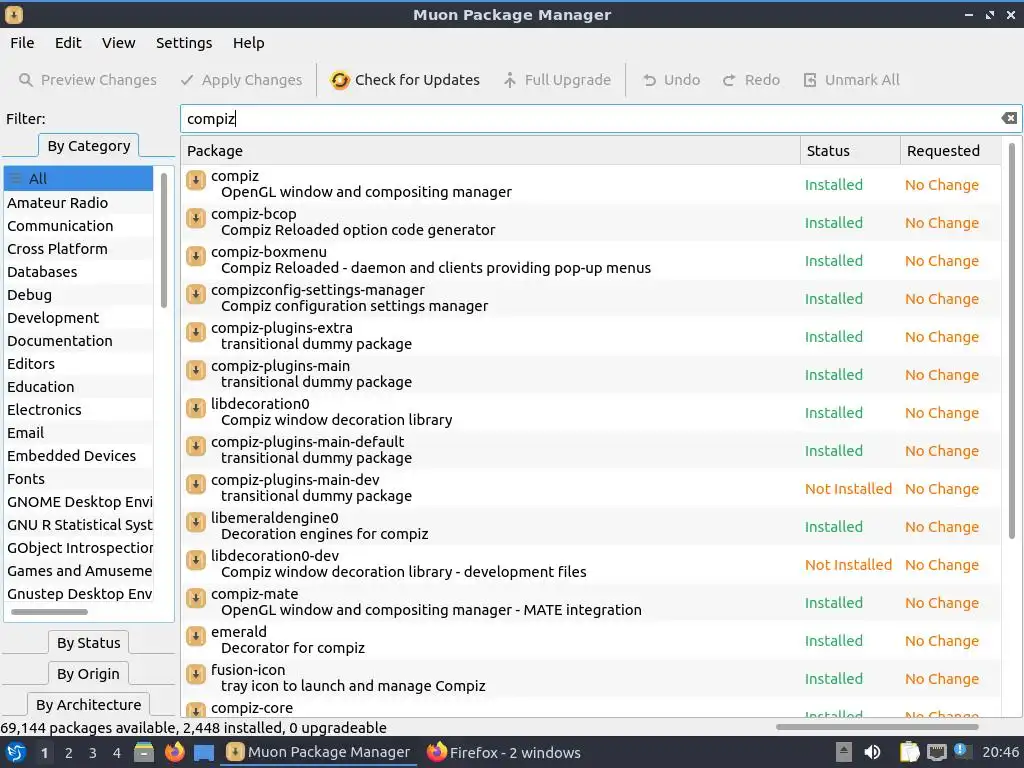Switch to workspace 3

[x=93, y=753]
